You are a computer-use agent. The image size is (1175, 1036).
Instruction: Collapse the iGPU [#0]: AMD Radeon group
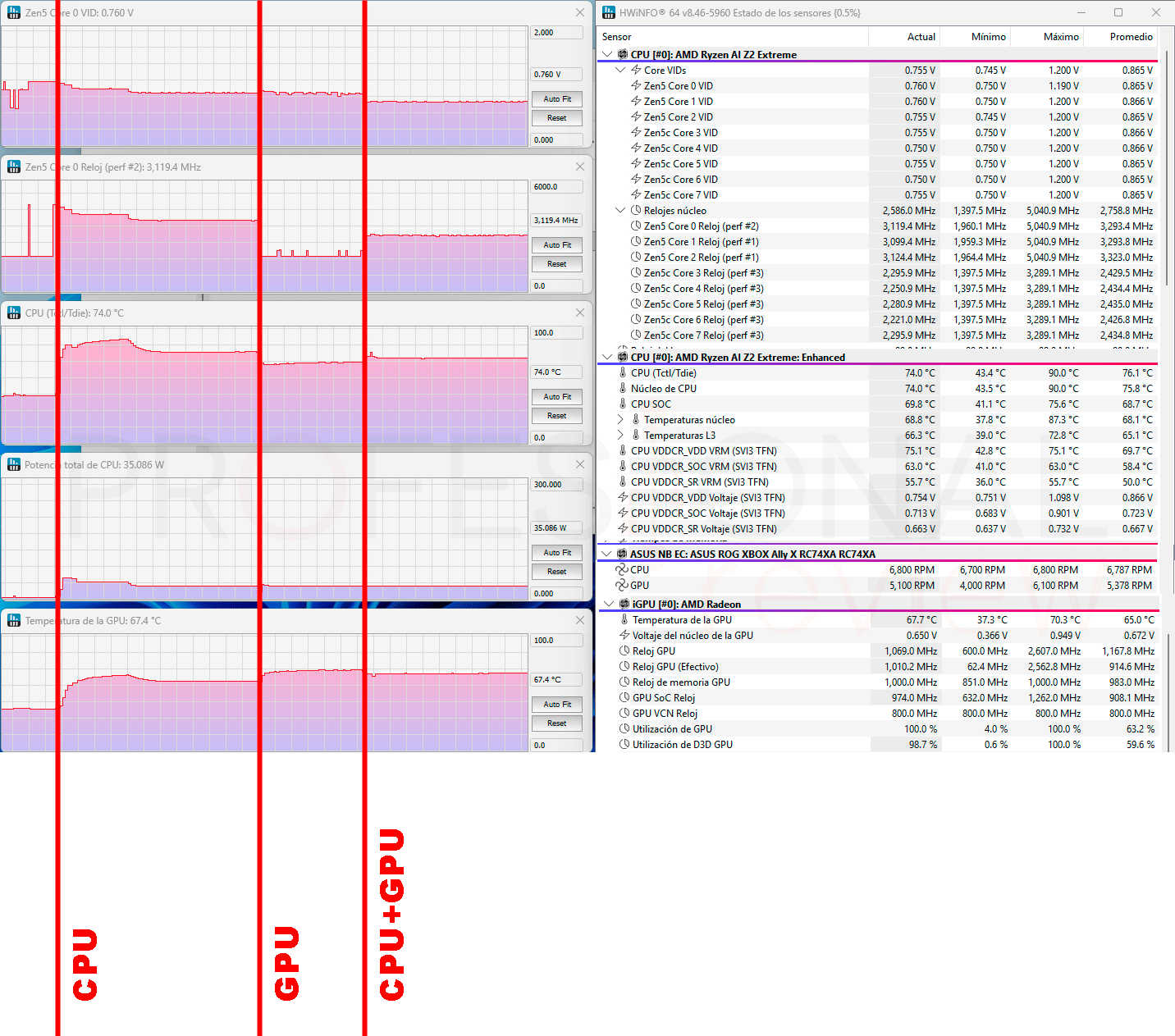click(x=608, y=605)
